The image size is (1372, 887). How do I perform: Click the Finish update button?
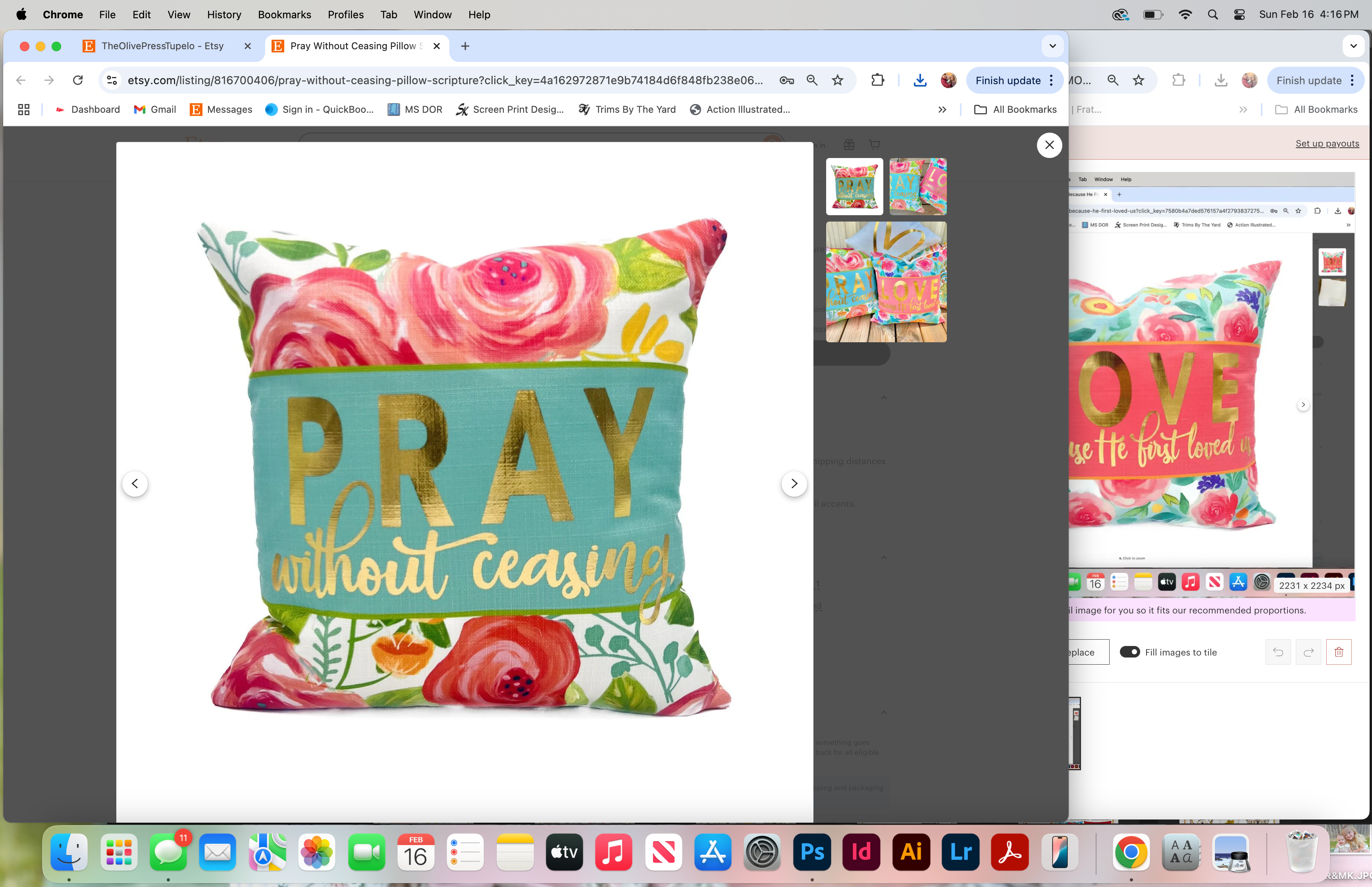coord(1008,80)
